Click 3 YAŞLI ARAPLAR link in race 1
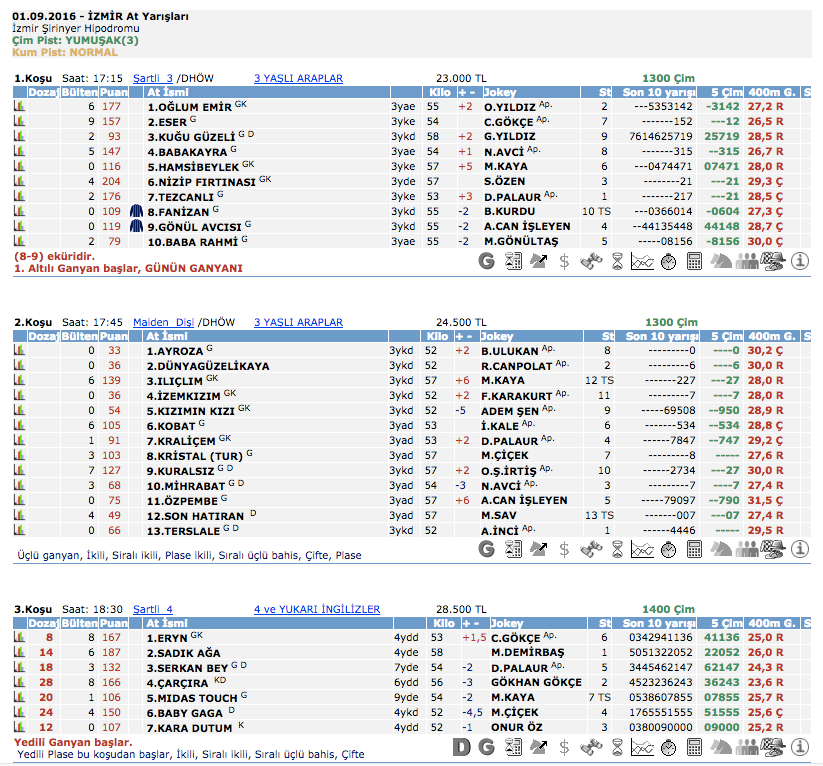Image resolution: width=823 pixels, height=766 pixels. coord(298,78)
